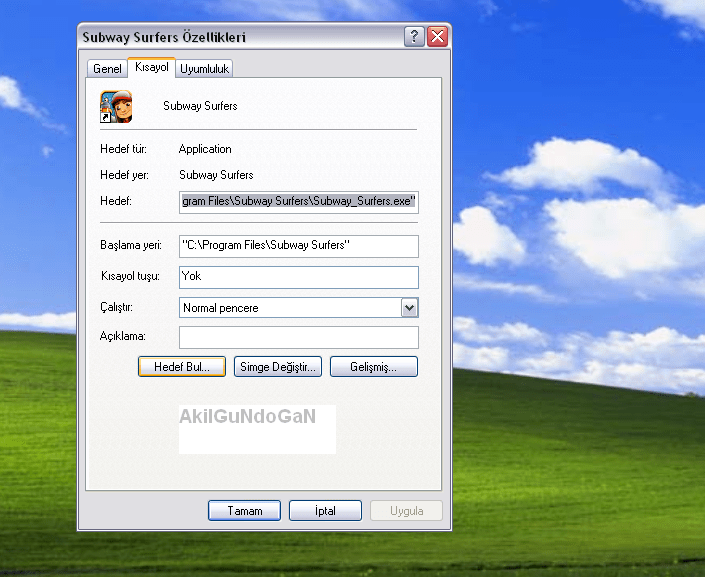The image size is (705, 577).
Task: Open the Uyumluluk tab
Action: click(206, 69)
